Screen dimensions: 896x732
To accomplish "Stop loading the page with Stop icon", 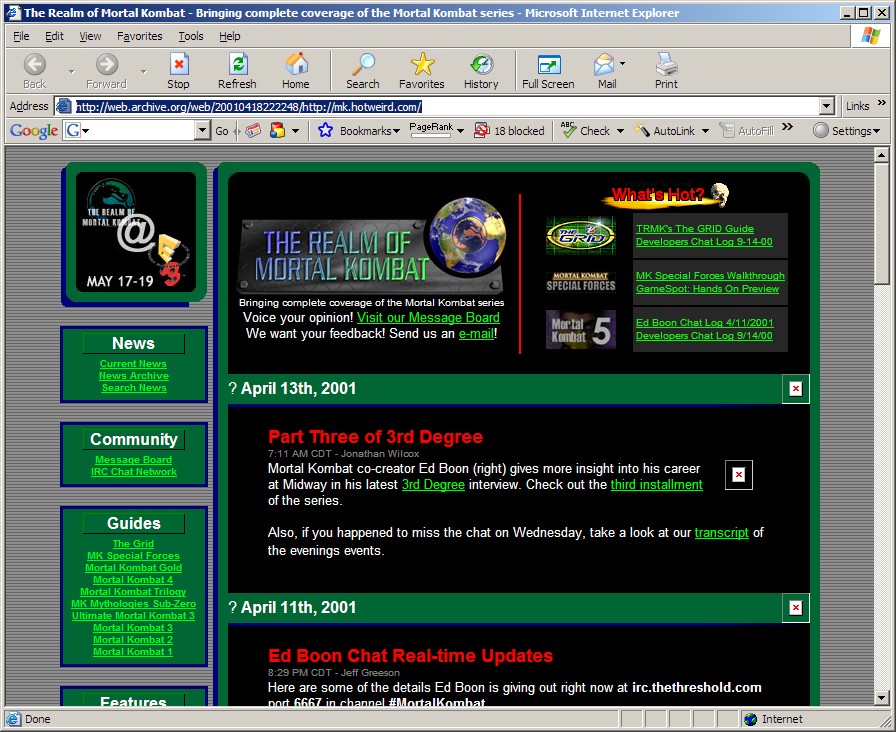I will (x=178, y=65).
